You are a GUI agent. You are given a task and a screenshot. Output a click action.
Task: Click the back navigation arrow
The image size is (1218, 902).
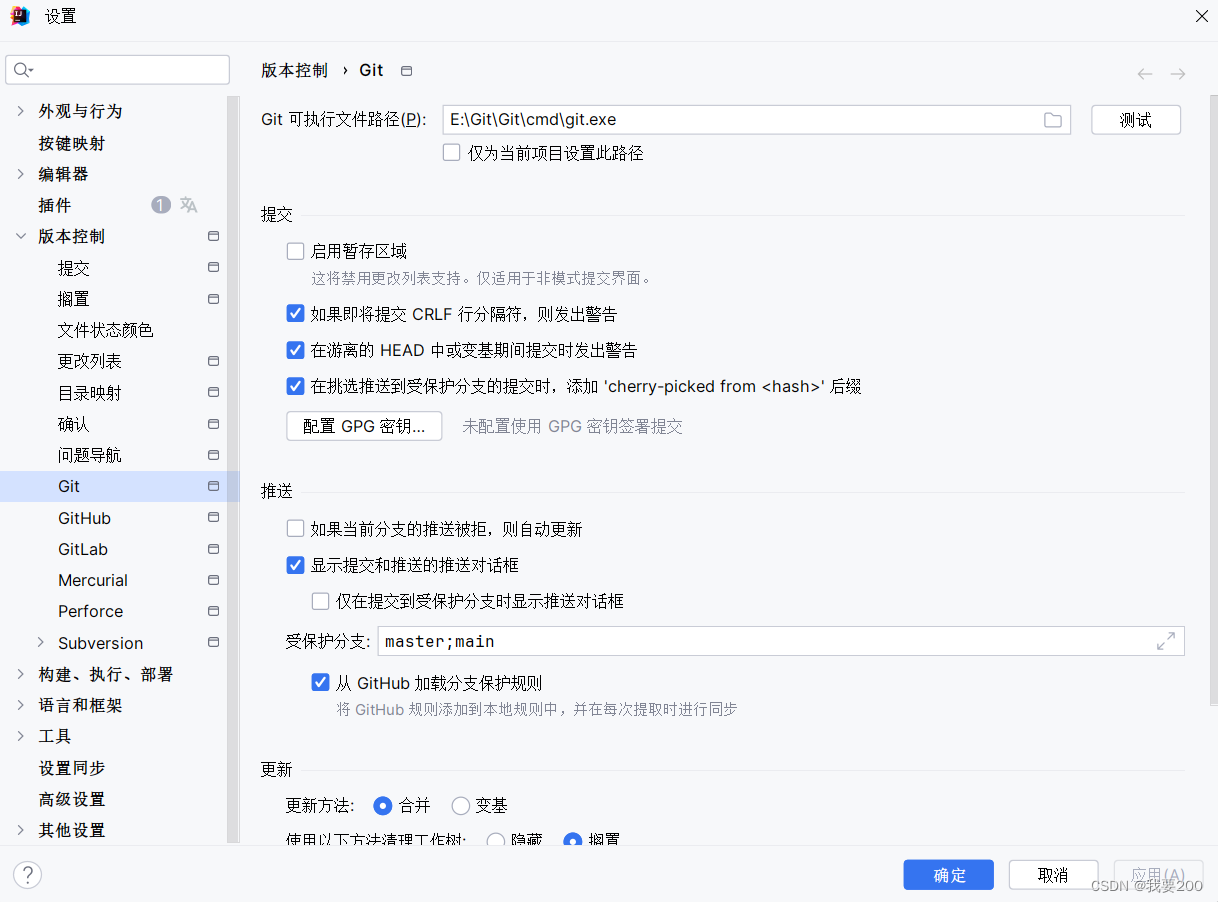click(1145, 74)
